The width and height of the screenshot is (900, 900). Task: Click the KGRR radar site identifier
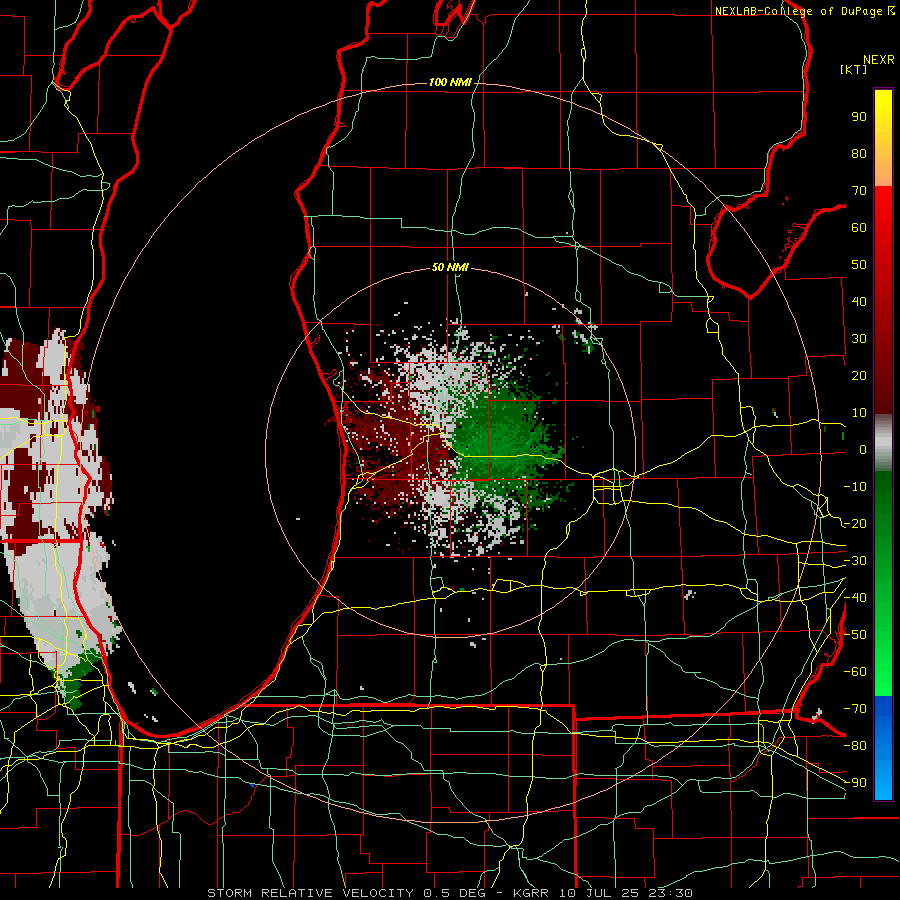tap(532, 893)
